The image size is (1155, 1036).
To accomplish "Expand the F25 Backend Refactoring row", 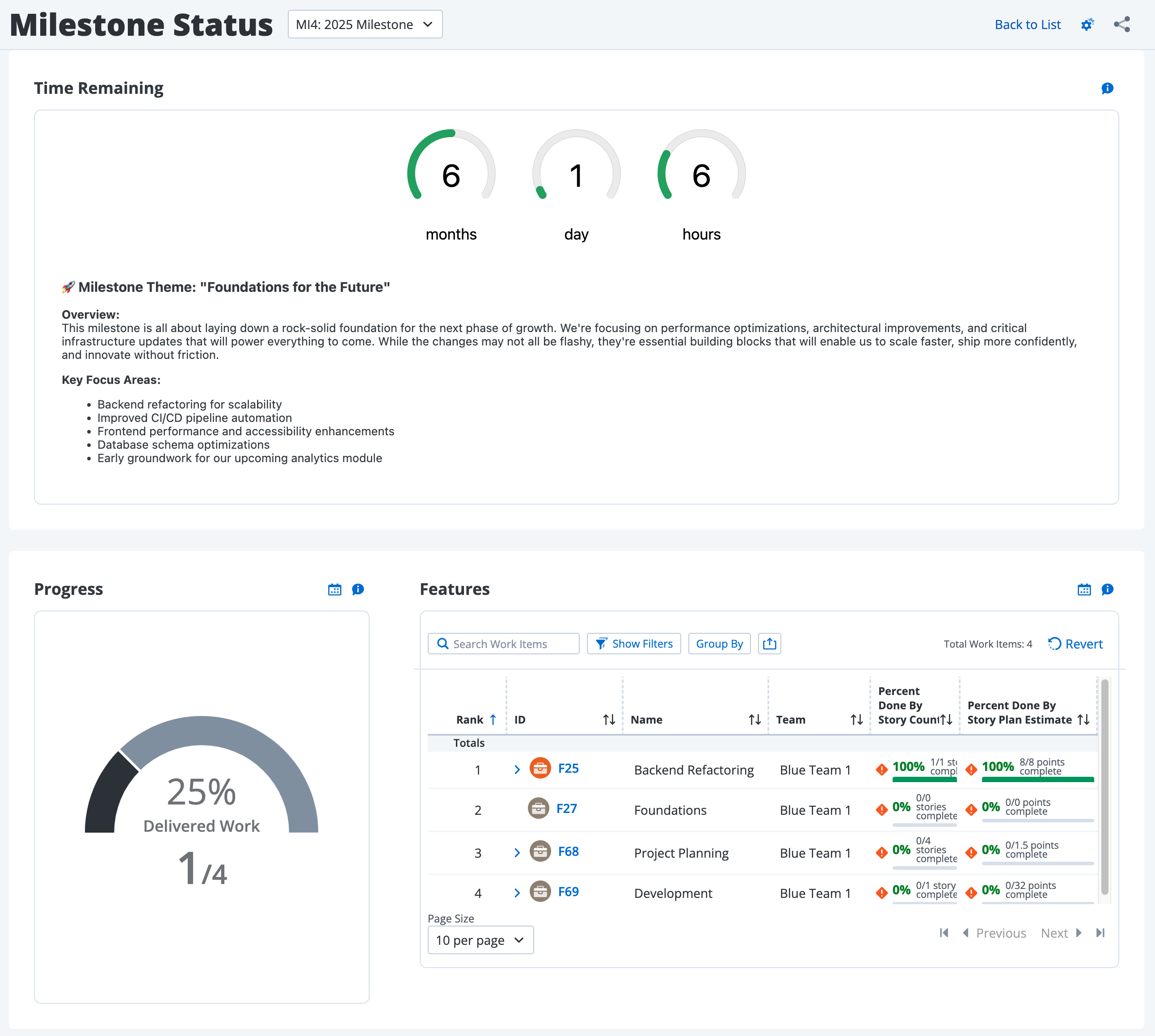I will point(517,770).
